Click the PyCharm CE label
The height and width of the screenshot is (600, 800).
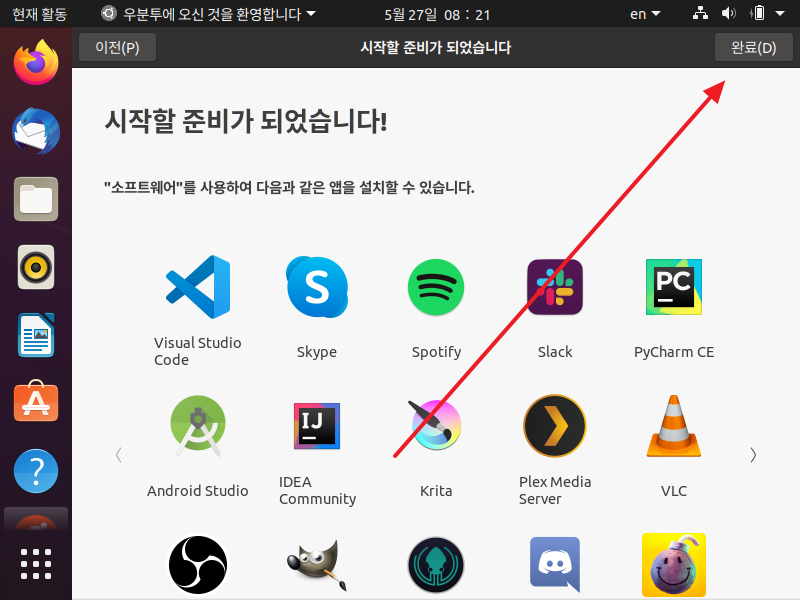point(673,352)
